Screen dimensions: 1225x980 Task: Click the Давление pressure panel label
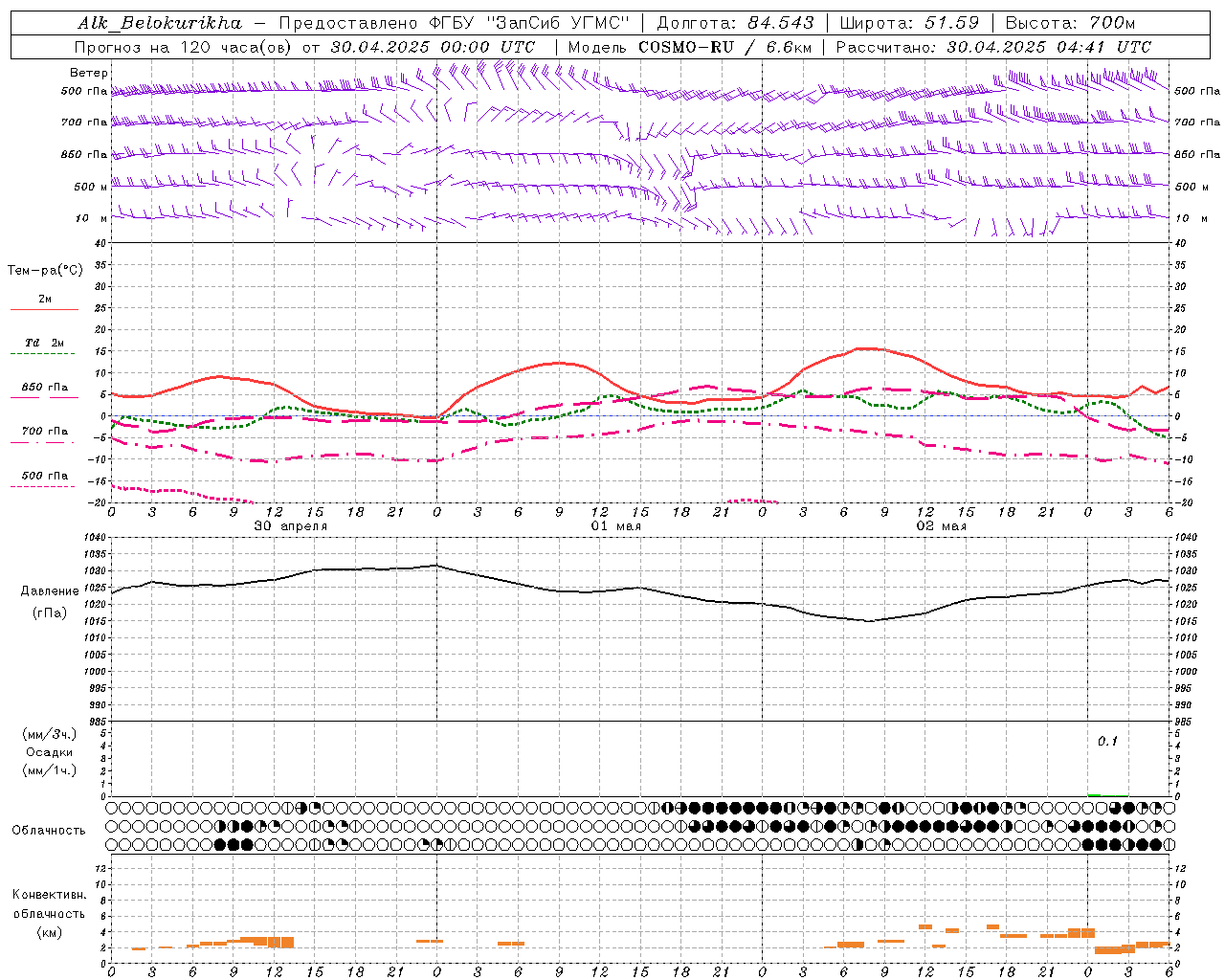pyautogui.click(x=50, y=591)
